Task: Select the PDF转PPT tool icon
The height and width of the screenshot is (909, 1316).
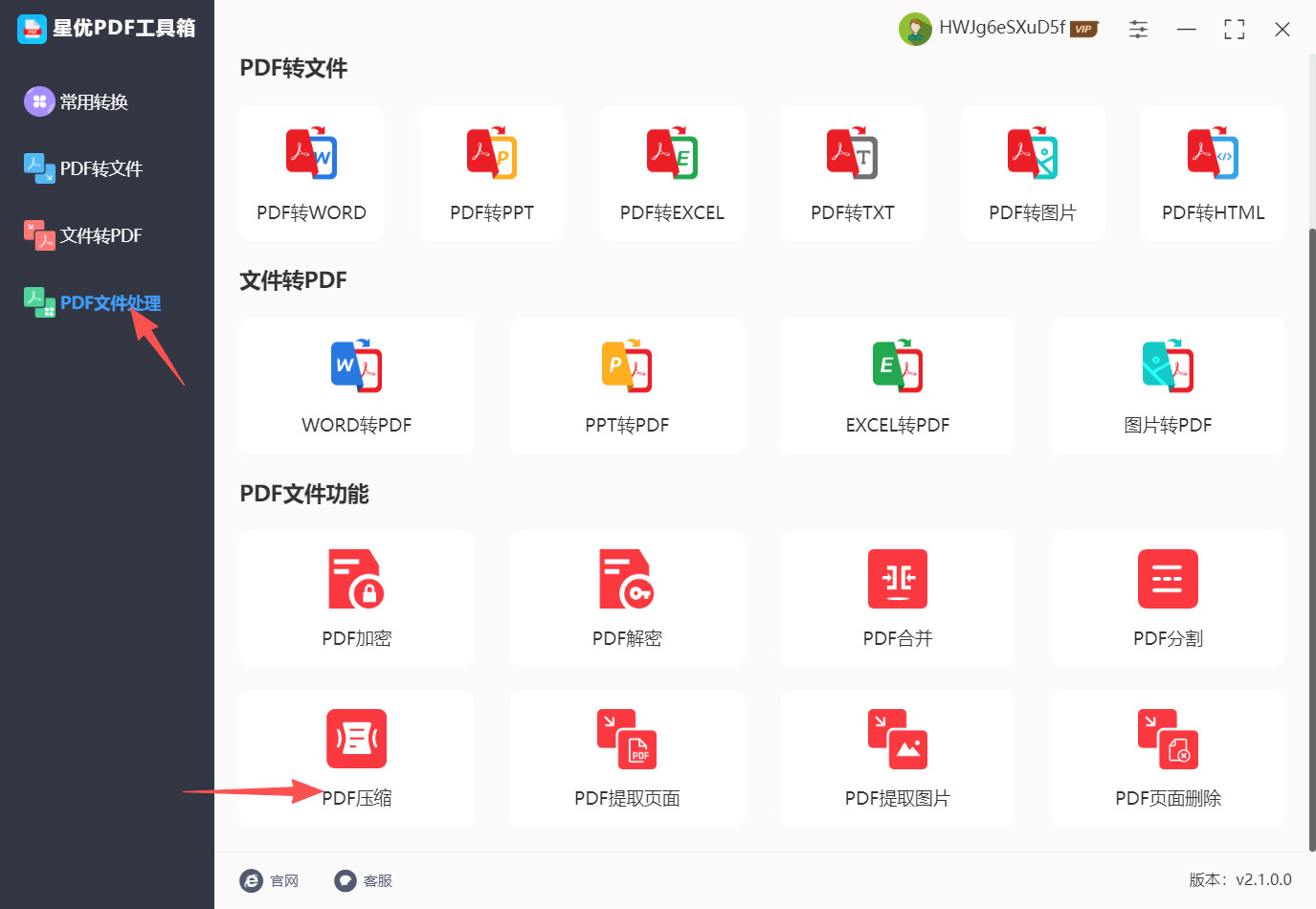Action: (492, 153)
